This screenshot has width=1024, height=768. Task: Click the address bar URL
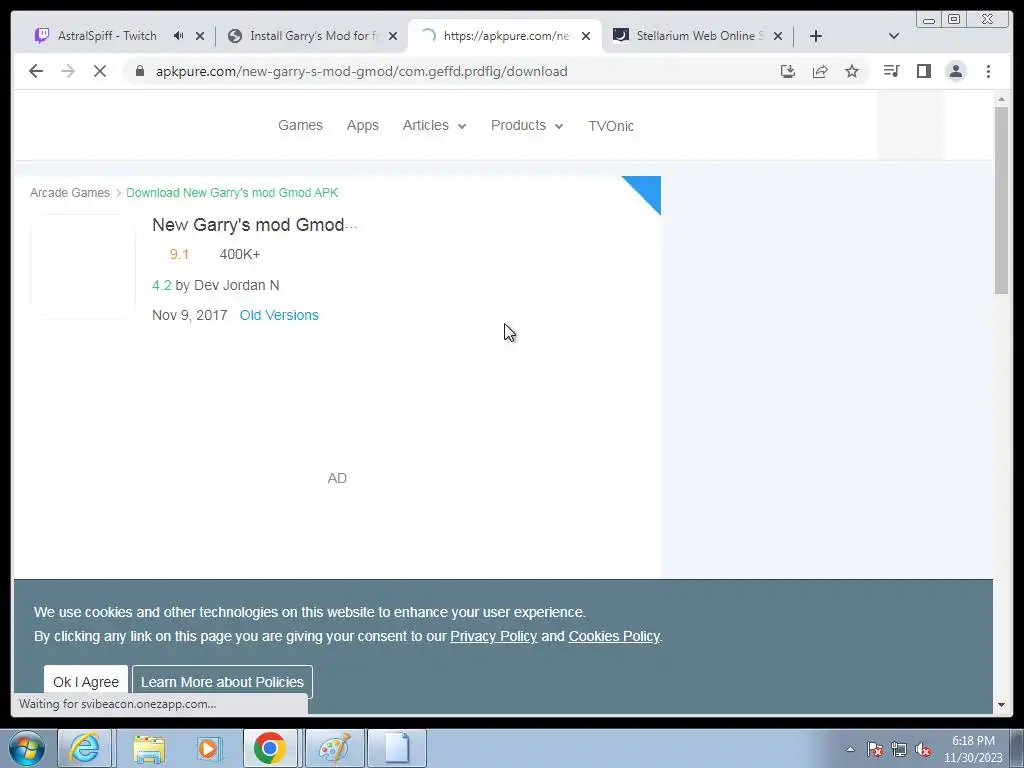(361, 71)
